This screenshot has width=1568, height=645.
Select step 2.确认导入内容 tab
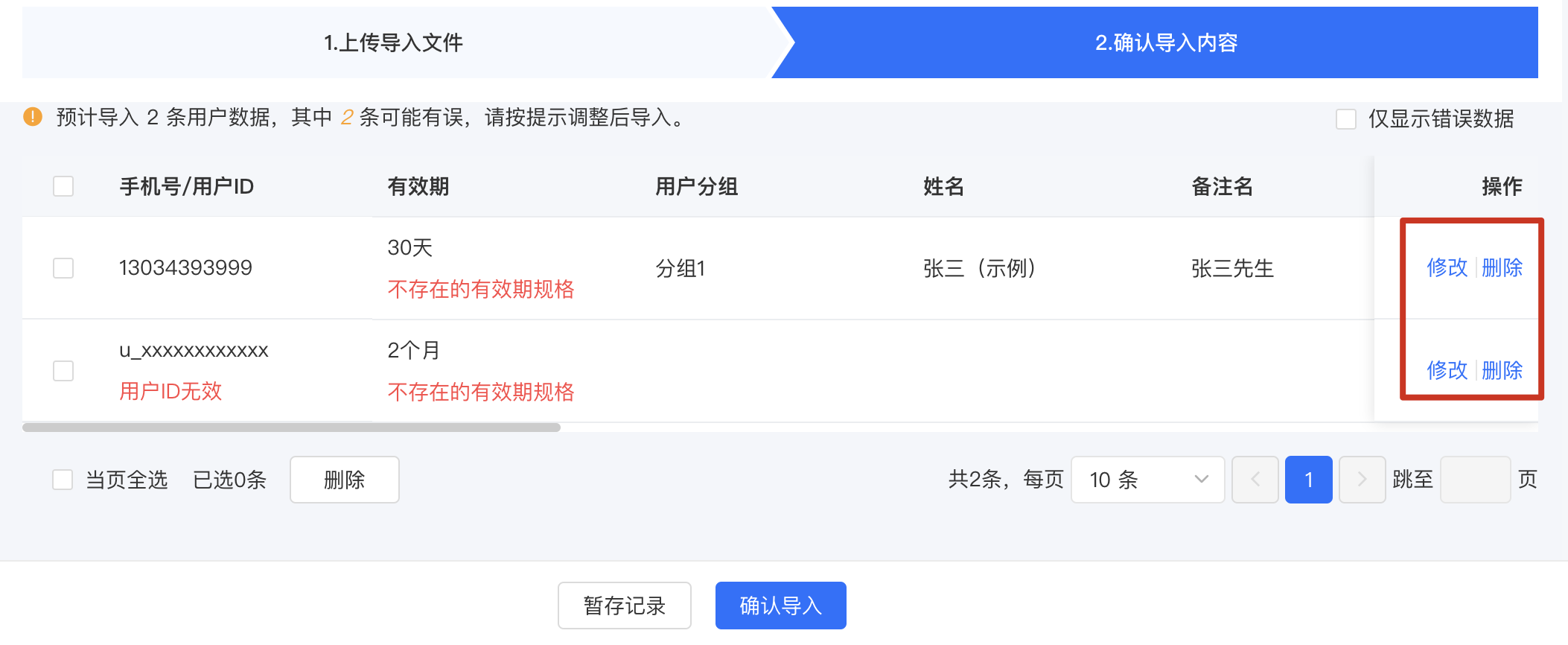coord(1166,42)
